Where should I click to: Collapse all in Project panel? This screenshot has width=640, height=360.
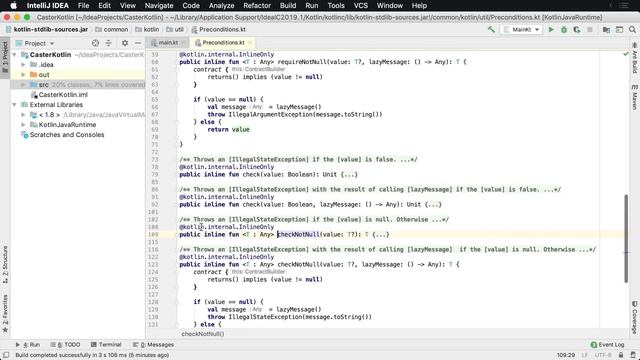(109, 43)
